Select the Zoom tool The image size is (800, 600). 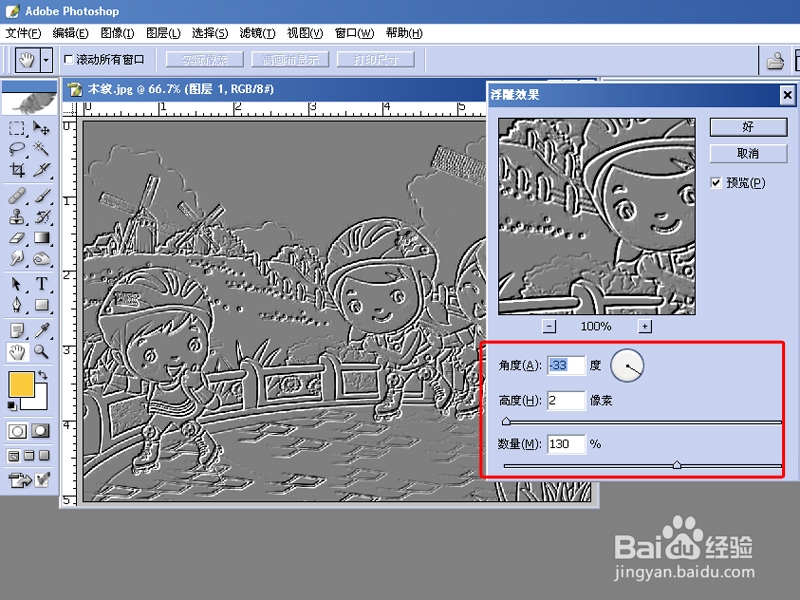tap(41, 352)
